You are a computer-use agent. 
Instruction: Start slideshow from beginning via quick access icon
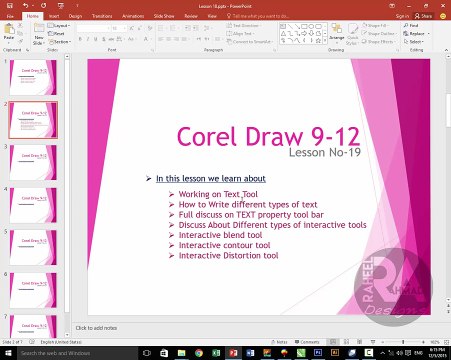61,6
